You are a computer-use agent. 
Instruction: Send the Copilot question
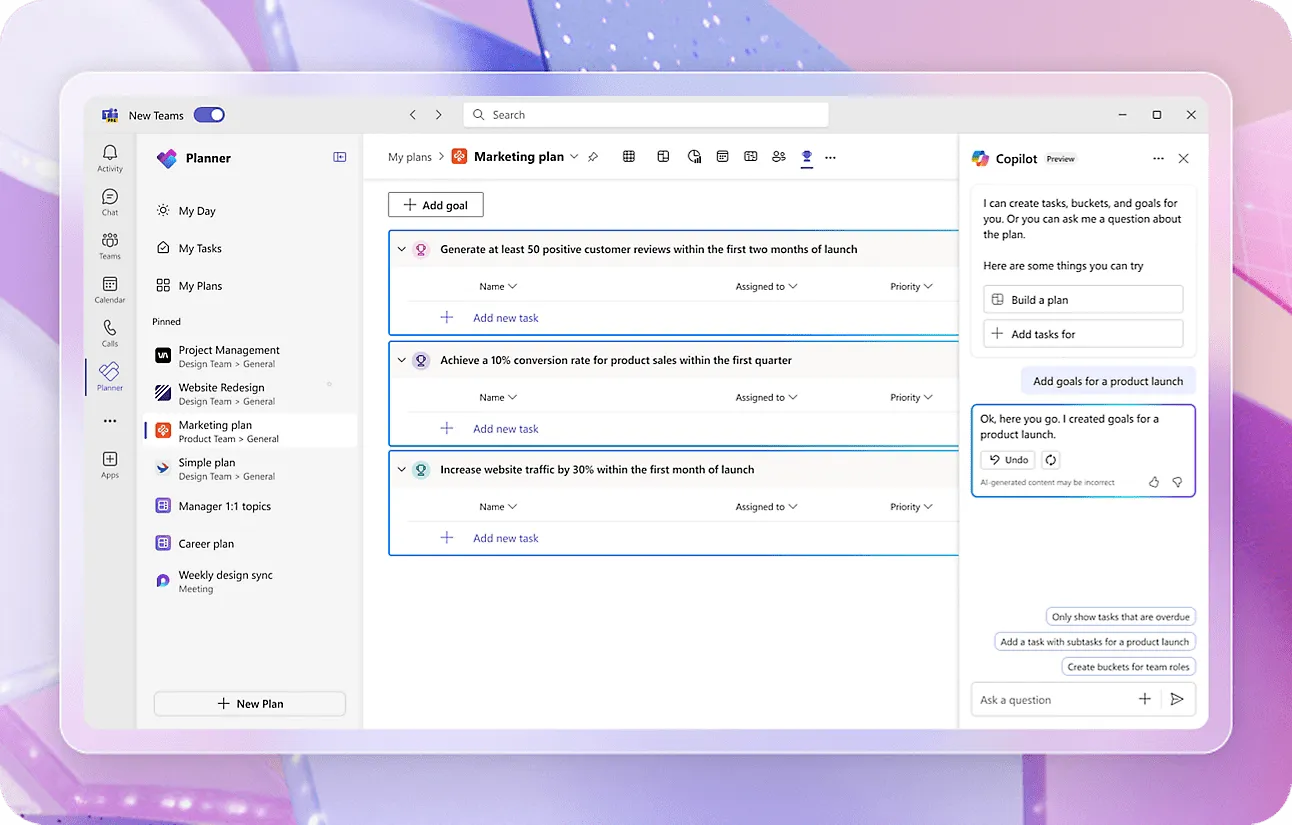(x=1177, y=699)
